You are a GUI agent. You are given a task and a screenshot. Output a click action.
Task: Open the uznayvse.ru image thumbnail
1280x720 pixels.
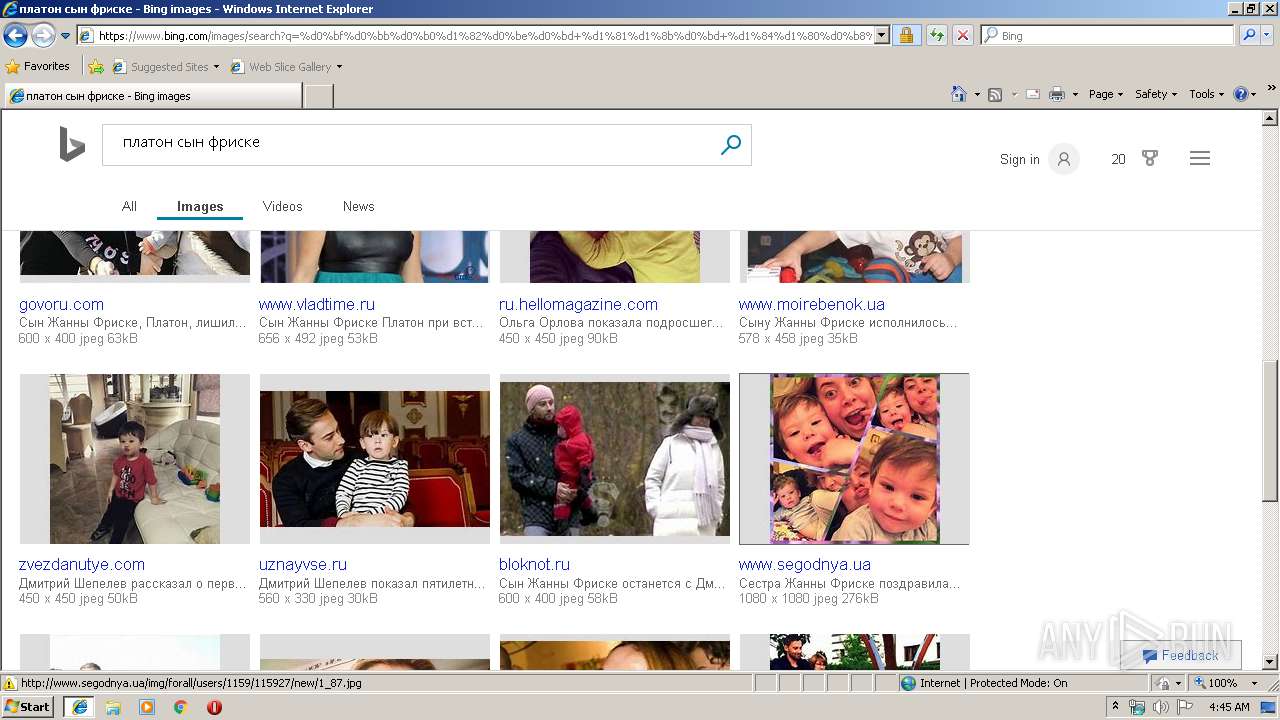click(x=375, y=459)
